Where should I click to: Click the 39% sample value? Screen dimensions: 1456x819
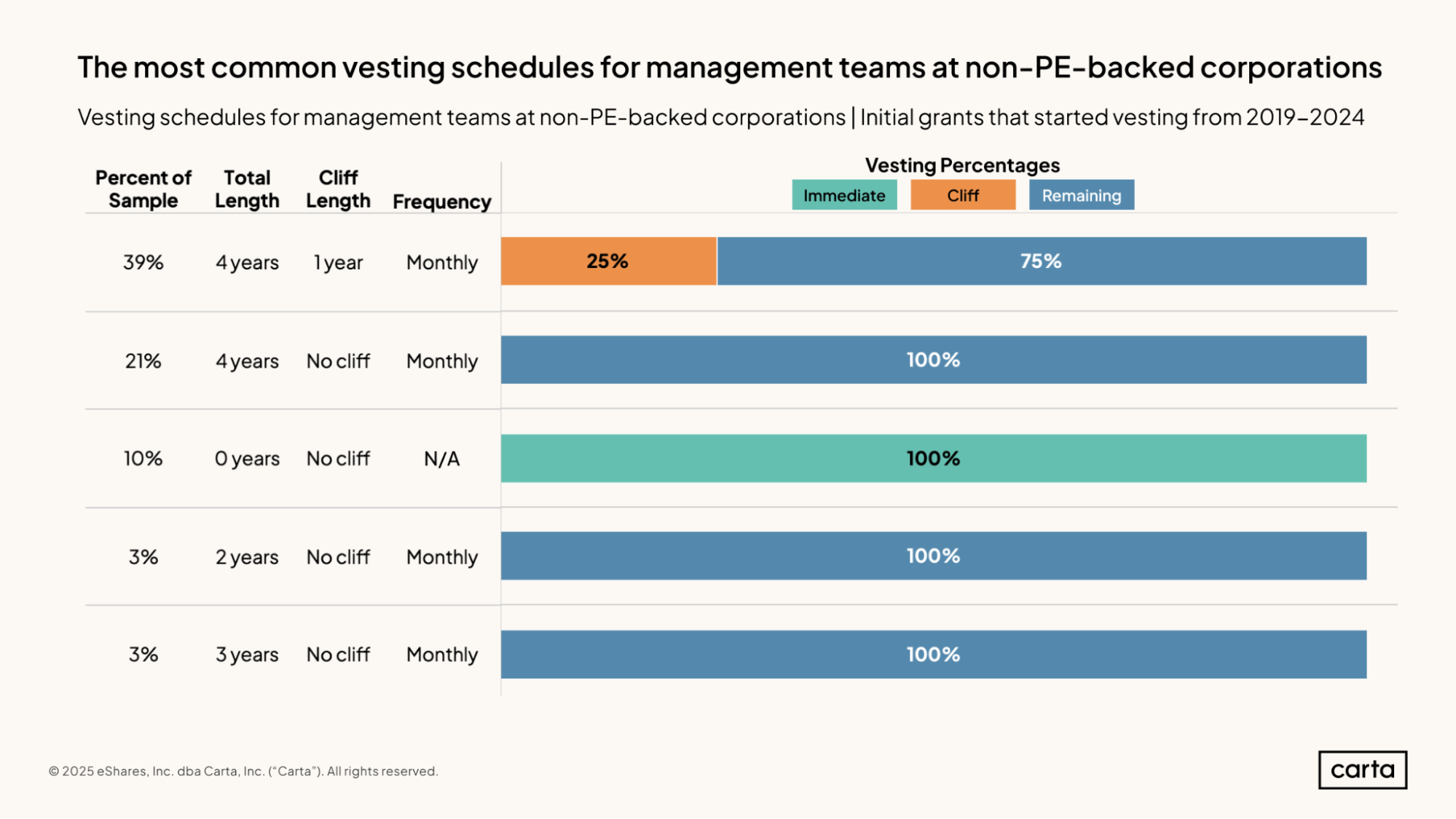point(143,262)
